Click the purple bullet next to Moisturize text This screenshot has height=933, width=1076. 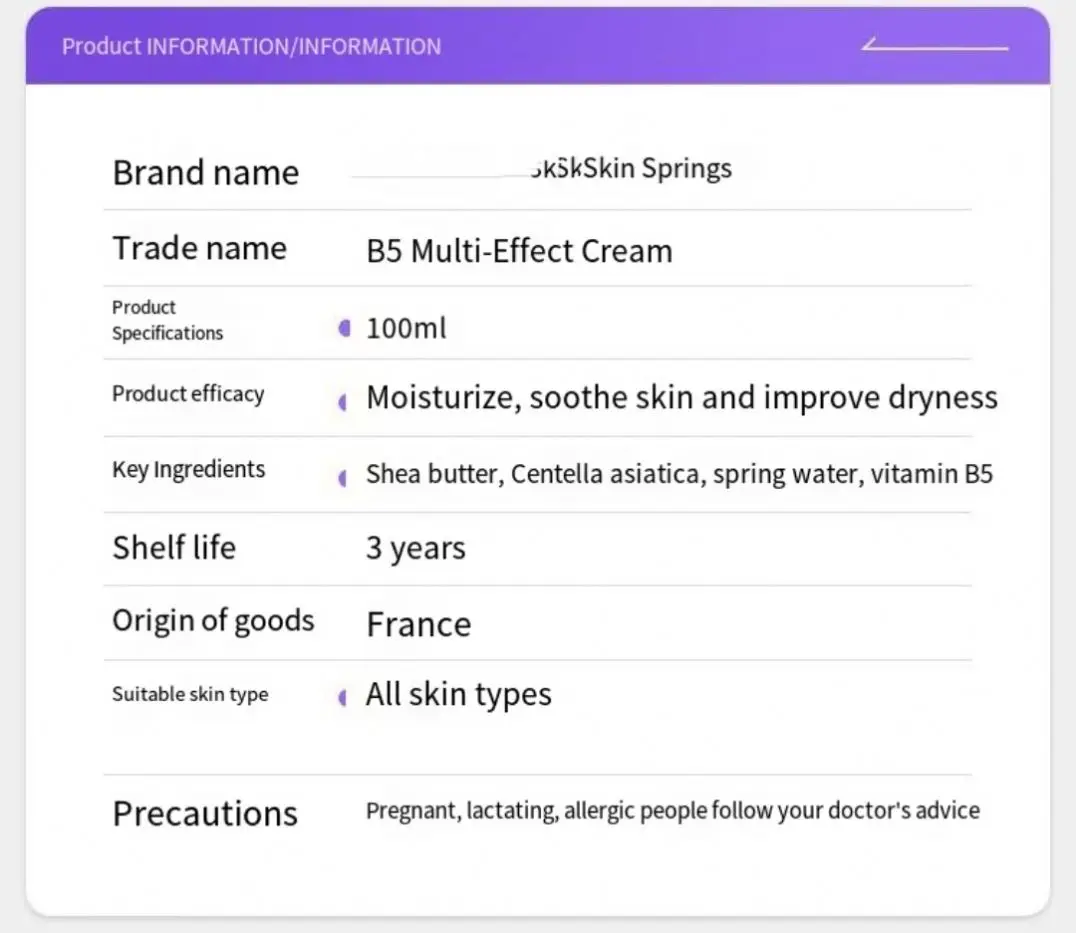click(343, 402)
